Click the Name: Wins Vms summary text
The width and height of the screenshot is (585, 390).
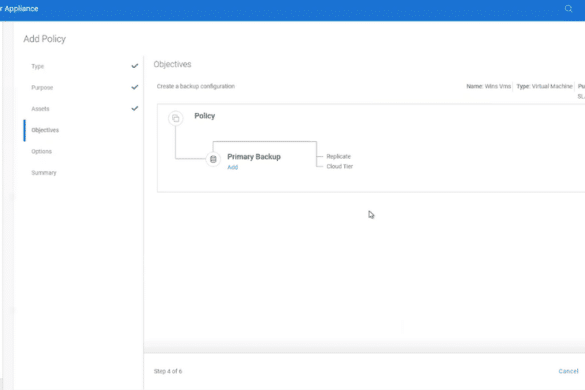488,86
